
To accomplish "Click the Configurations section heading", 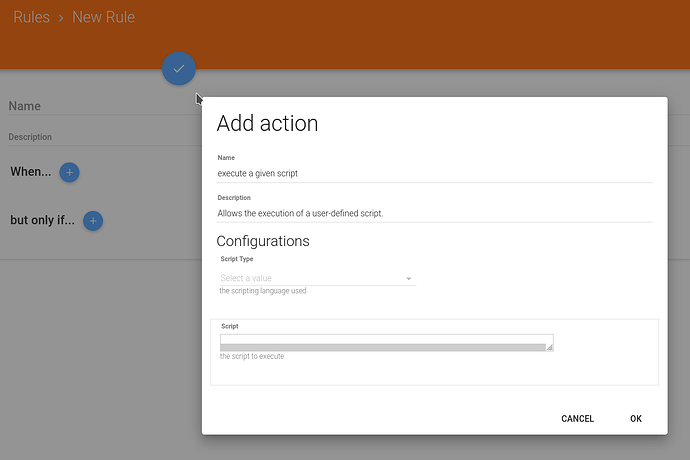I will click(263, 241).
